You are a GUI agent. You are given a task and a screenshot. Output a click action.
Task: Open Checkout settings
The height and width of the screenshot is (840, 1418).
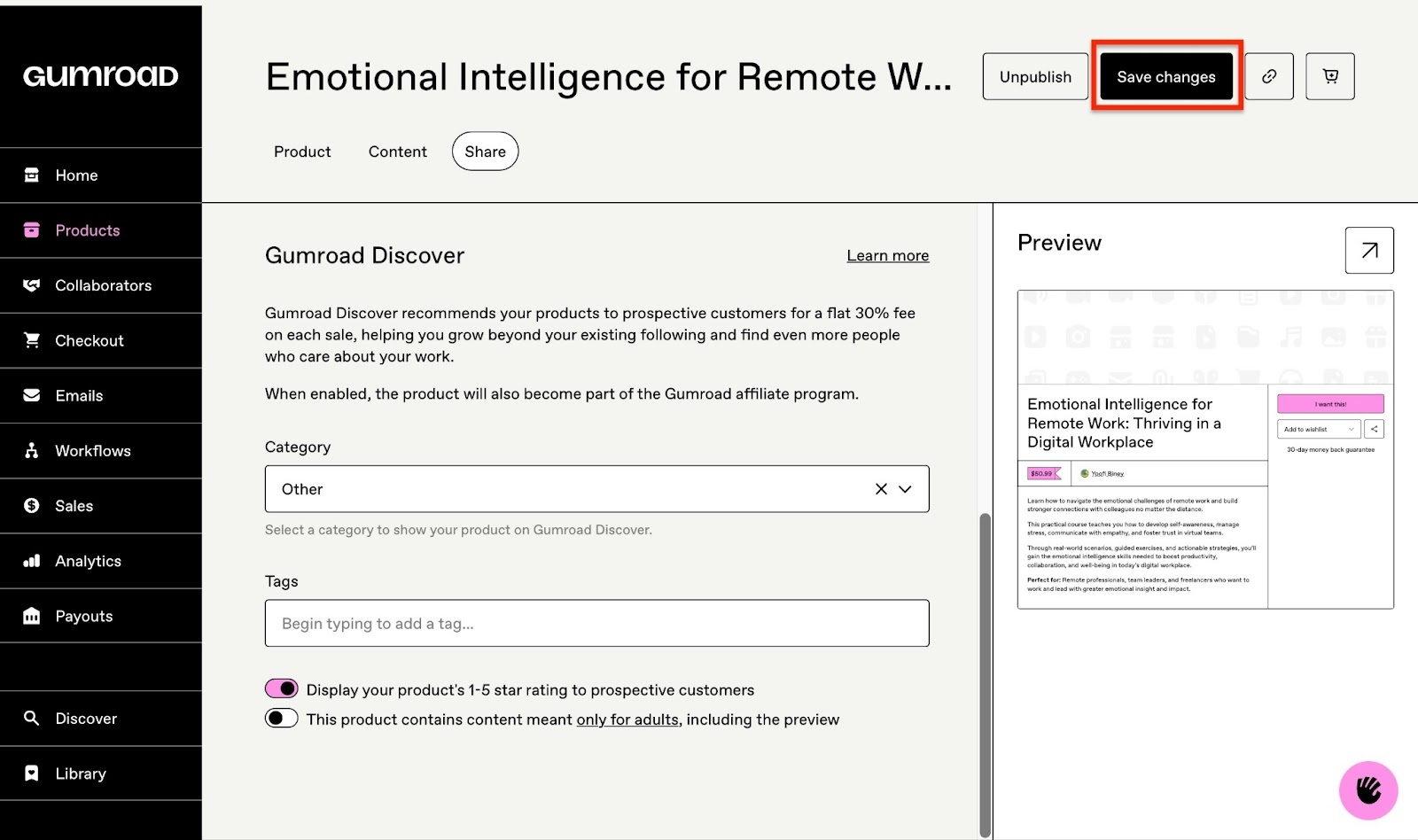(x=101, y=340)
